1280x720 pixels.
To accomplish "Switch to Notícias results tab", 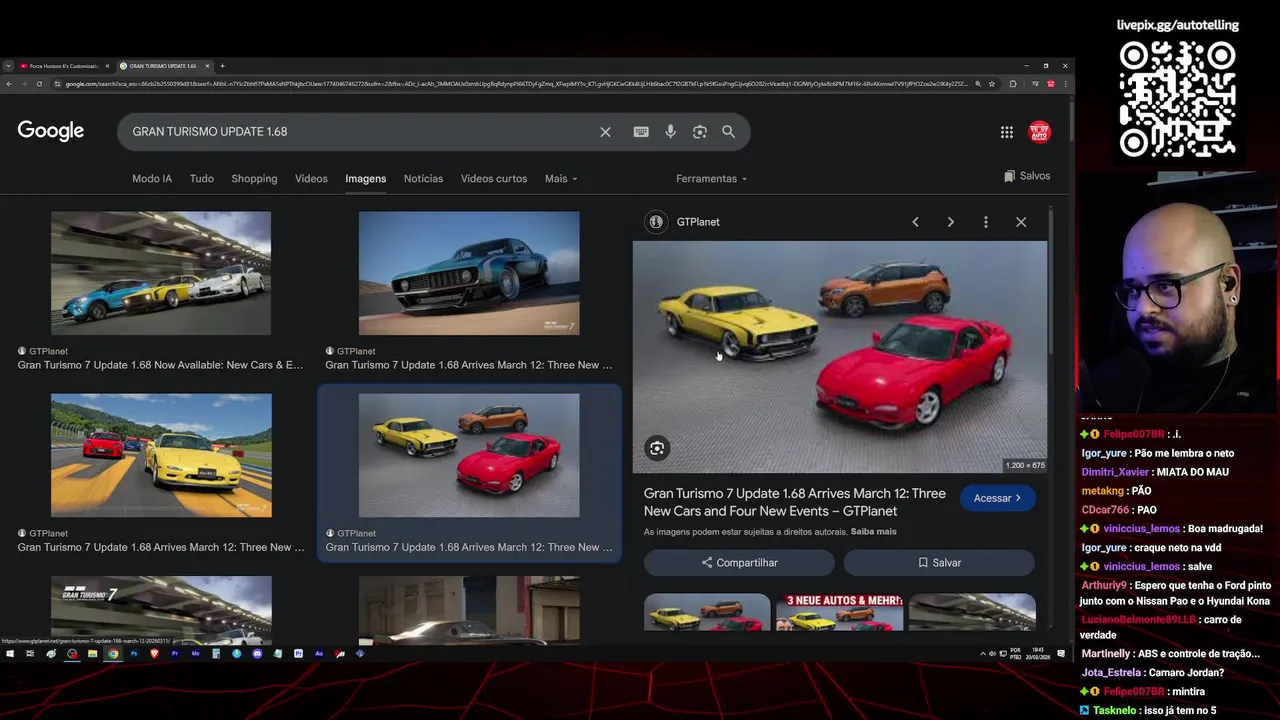I will point(423,178).
